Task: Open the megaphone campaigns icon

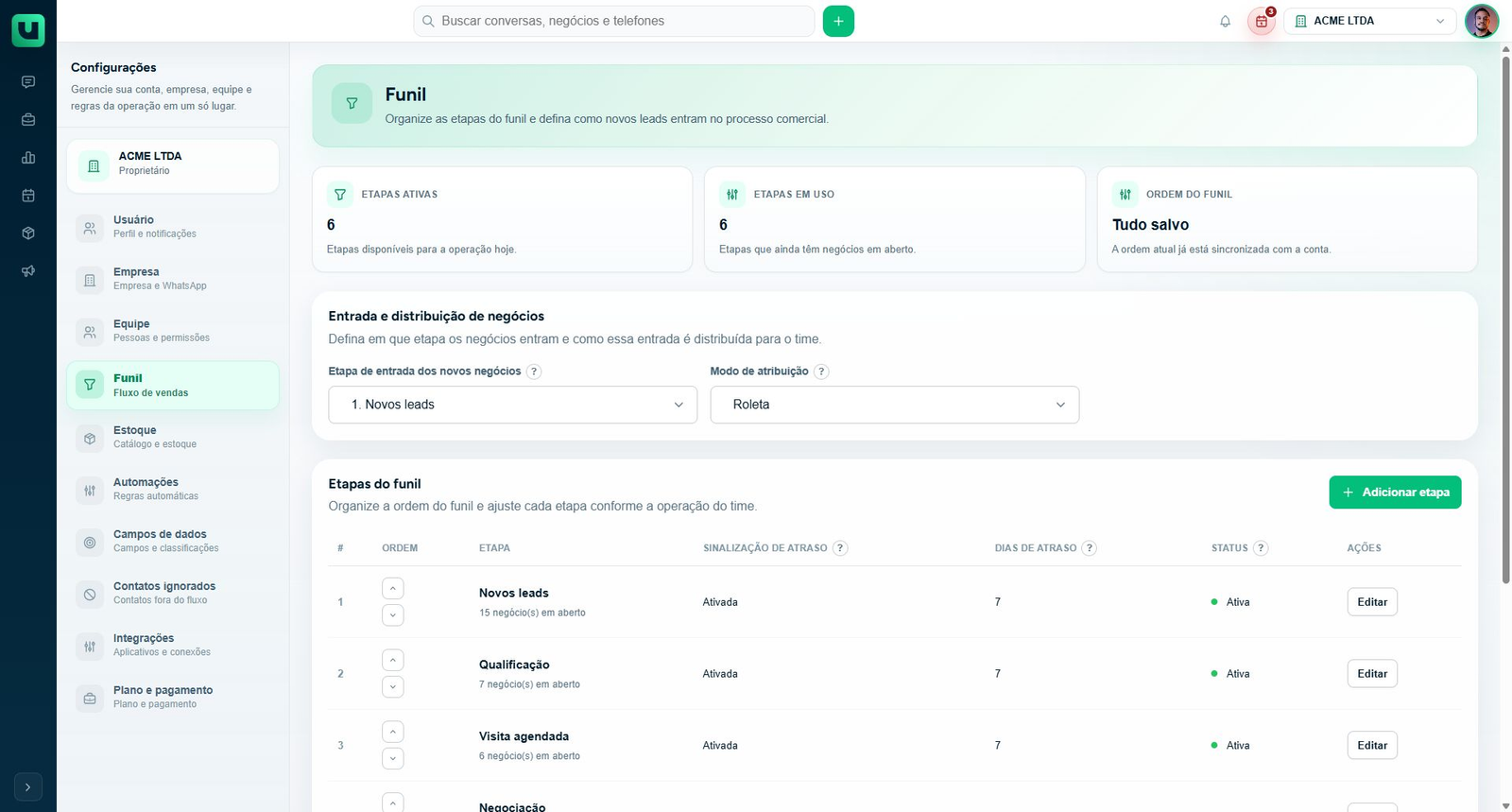Action: pos(28,271)
